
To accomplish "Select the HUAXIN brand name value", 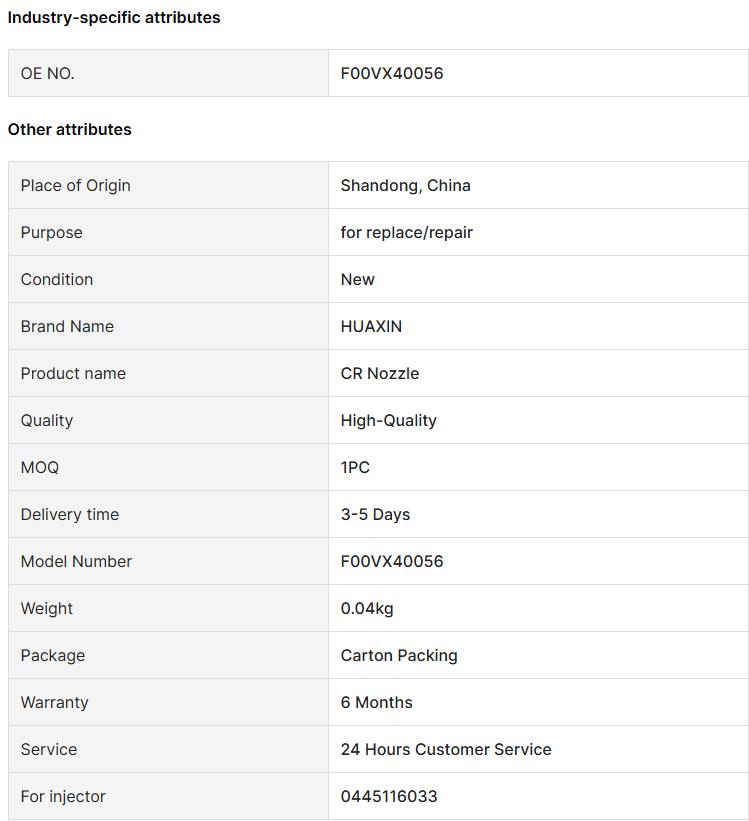I will [371, 326].
